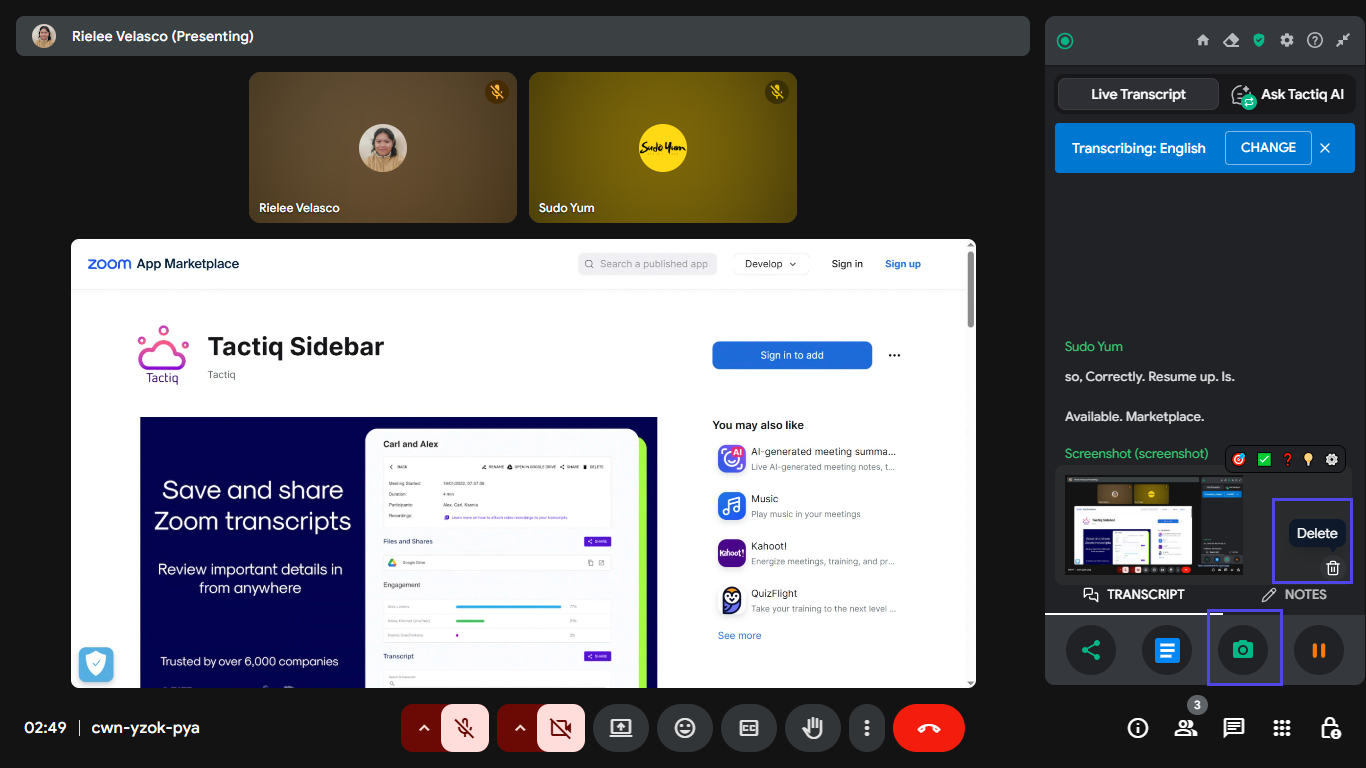Viewport: 1366px width, 768px height.
Task: Raise your hand
Action: pyautogui.click(x=813, y=728)
